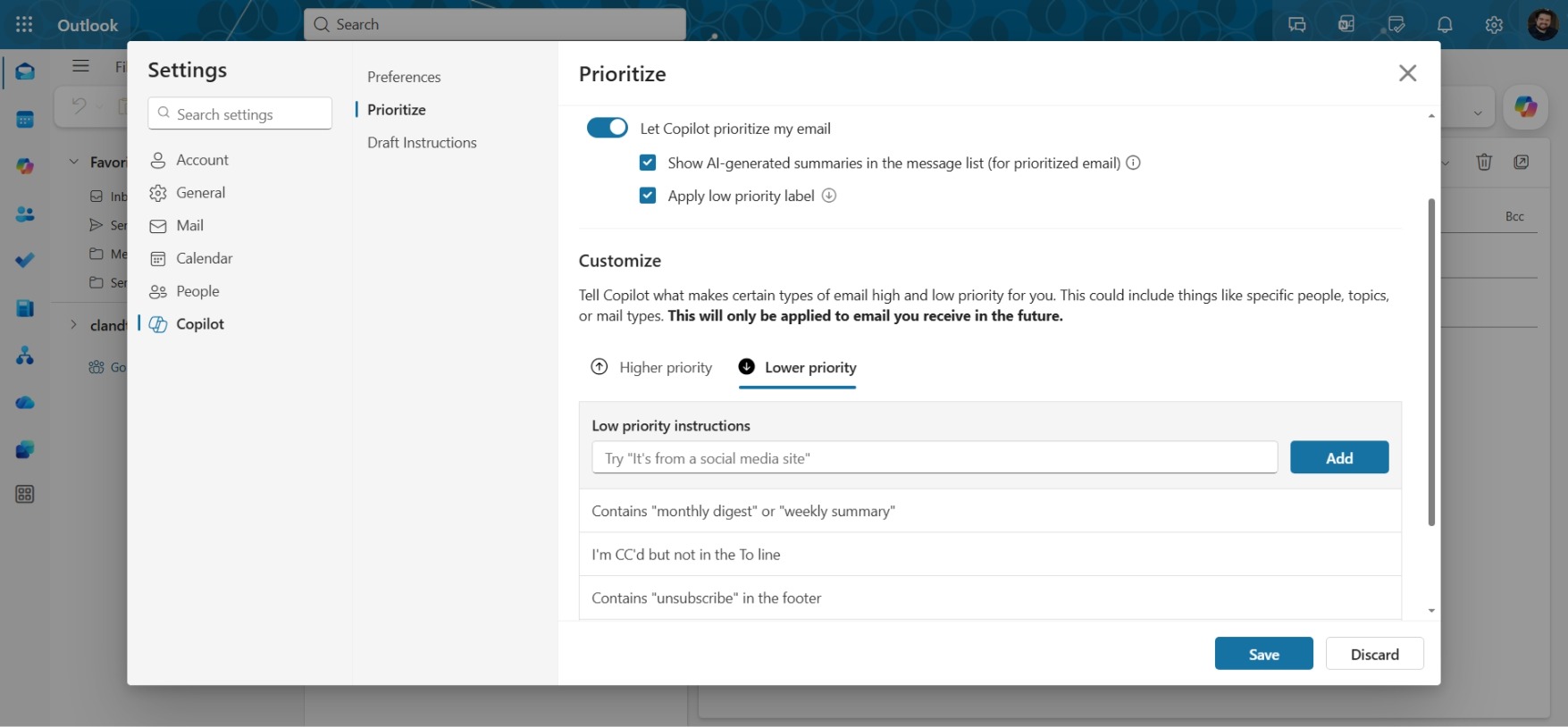The image size is (1568, 727).
Task: Open Draft Instructions section
Action: pyautogui.click(x=422, y=143)
